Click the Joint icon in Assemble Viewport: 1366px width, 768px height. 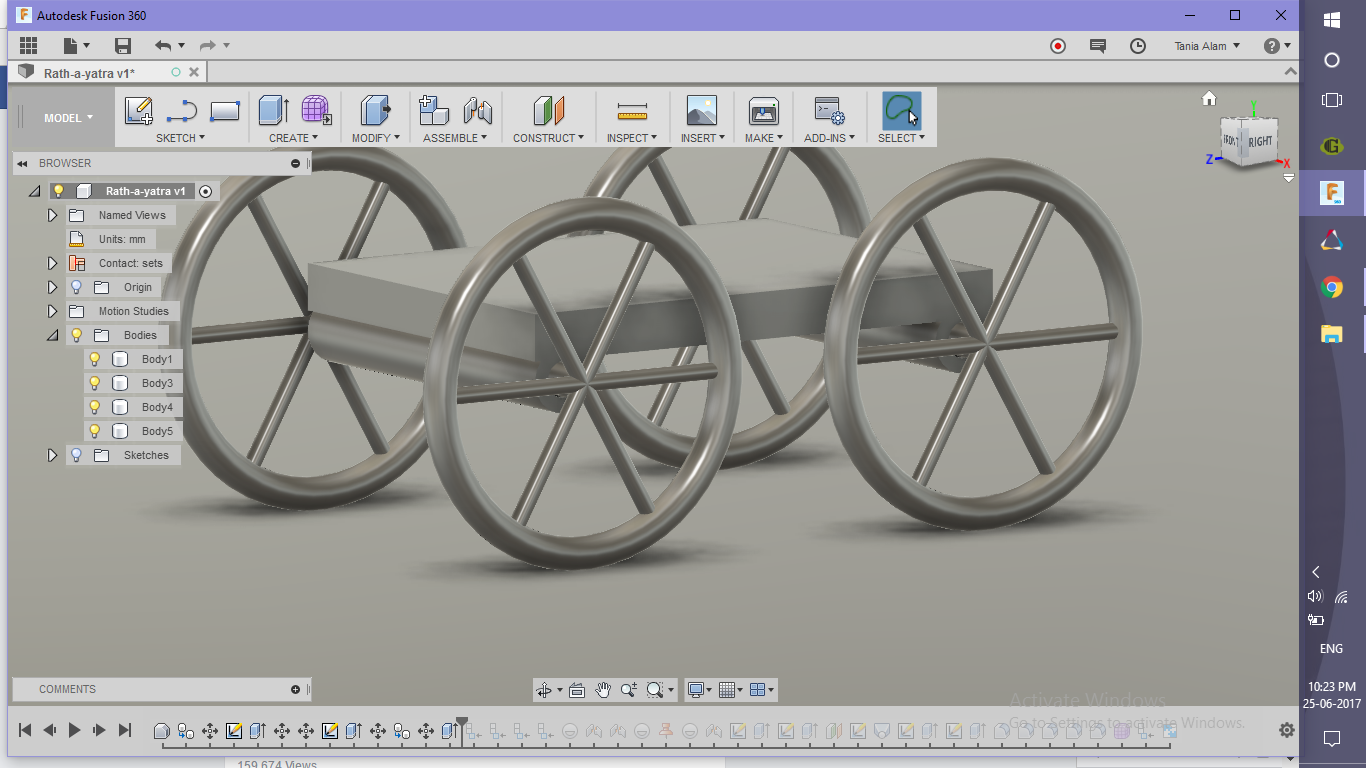point(478,110)
